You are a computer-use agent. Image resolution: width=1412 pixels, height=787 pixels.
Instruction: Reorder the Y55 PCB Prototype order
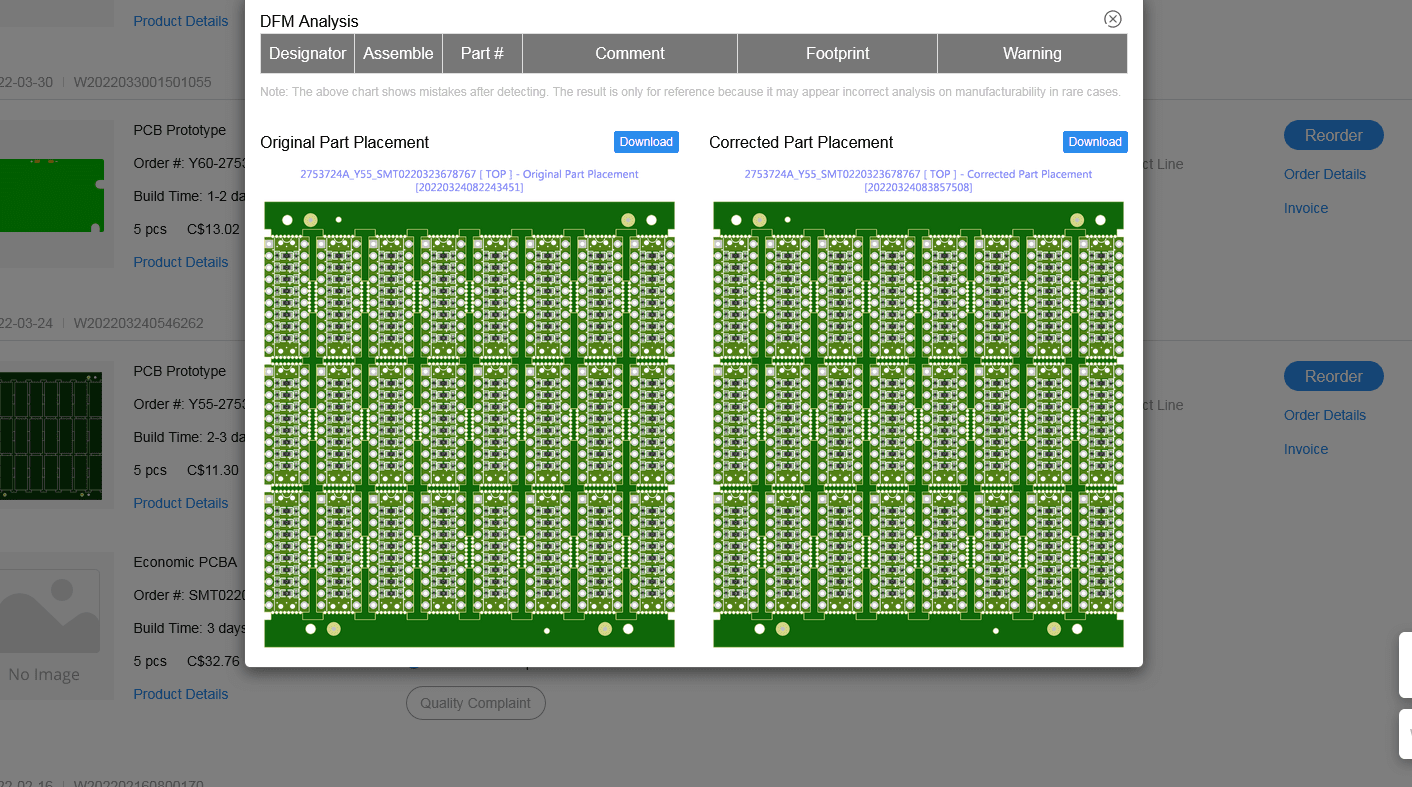1334,376
